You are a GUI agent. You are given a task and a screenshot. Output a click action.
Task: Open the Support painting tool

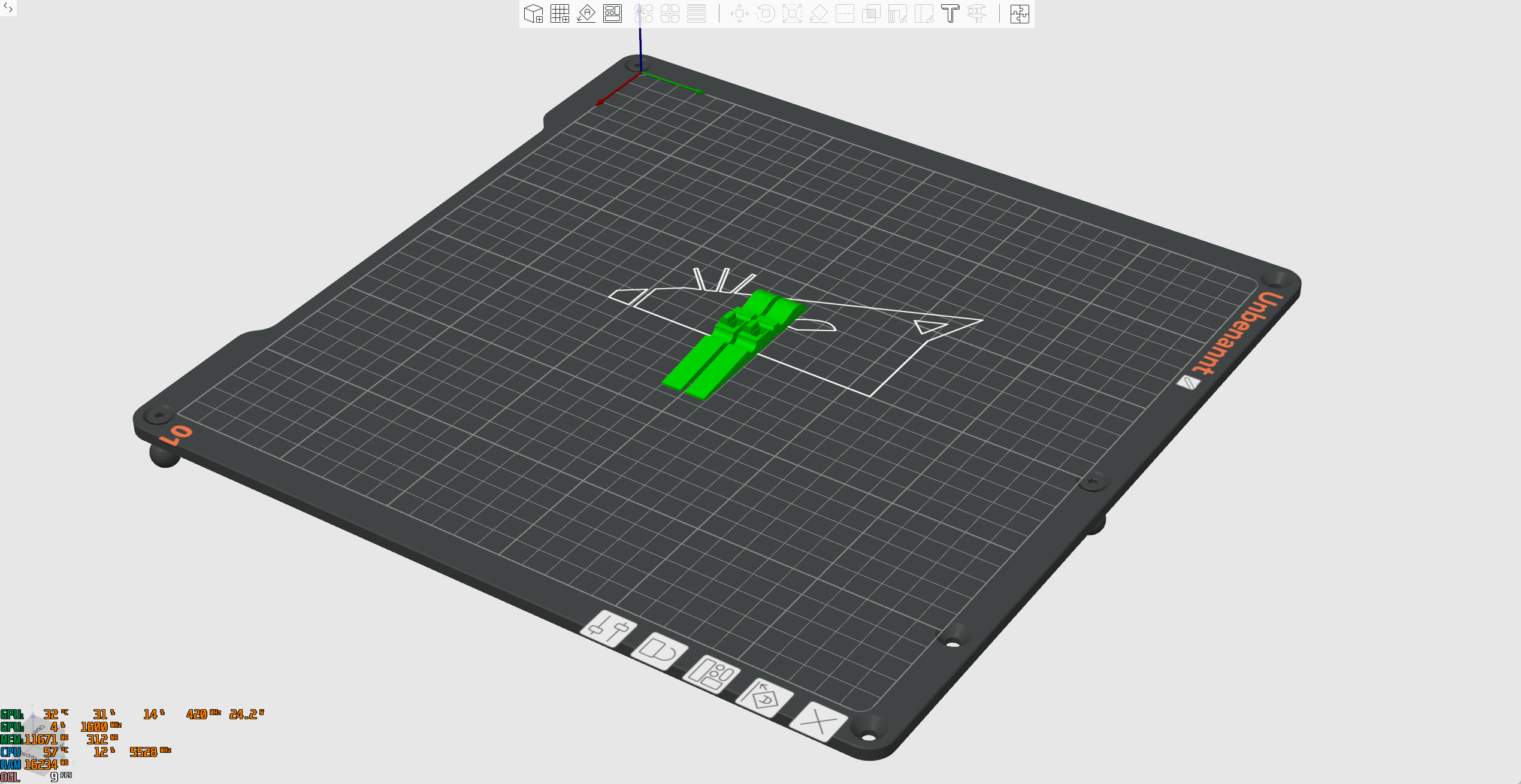tap(897, 14)
